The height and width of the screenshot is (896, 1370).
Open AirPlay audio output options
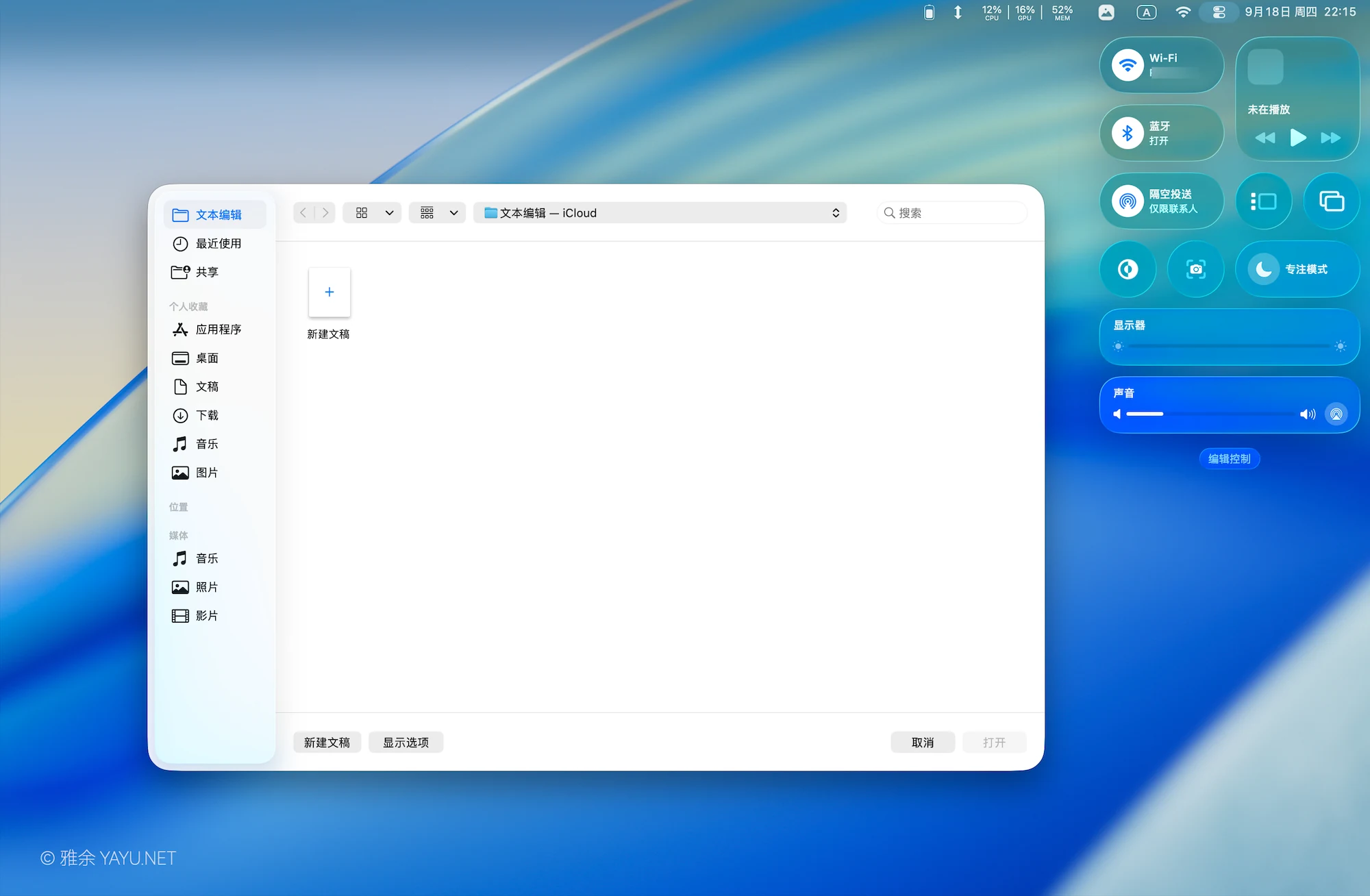[x=1336, y=414]
